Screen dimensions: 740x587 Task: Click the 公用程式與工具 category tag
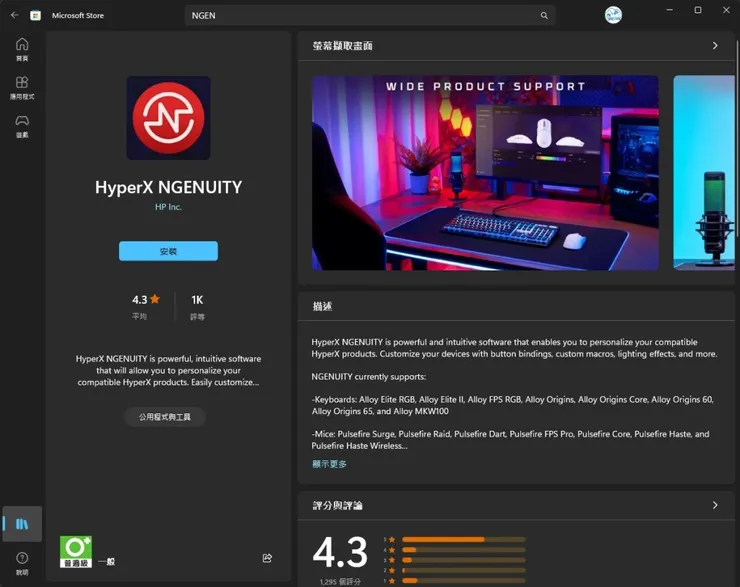(x=165, y=417)
